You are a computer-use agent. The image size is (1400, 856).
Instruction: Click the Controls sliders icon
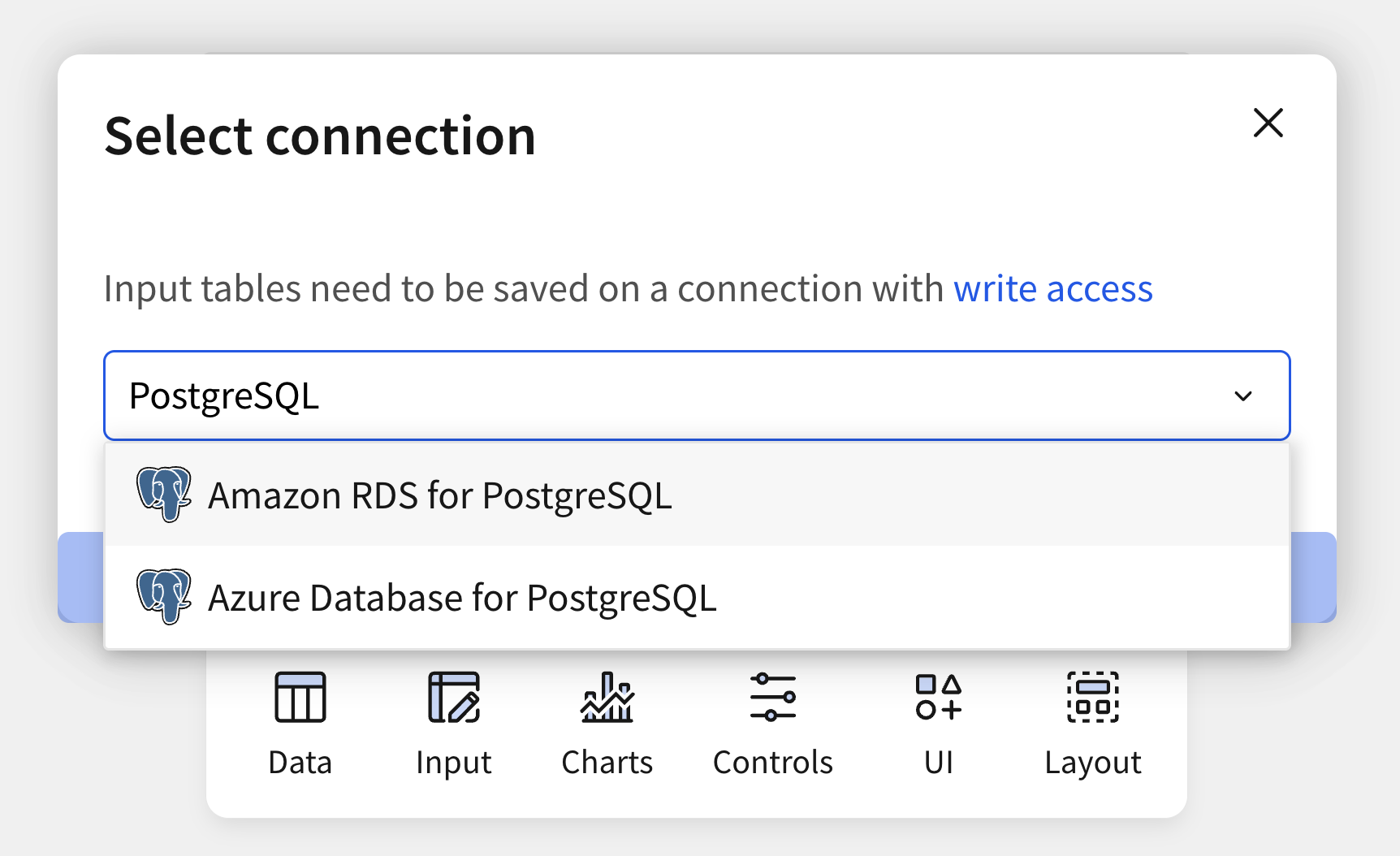(x=773, y=697)
